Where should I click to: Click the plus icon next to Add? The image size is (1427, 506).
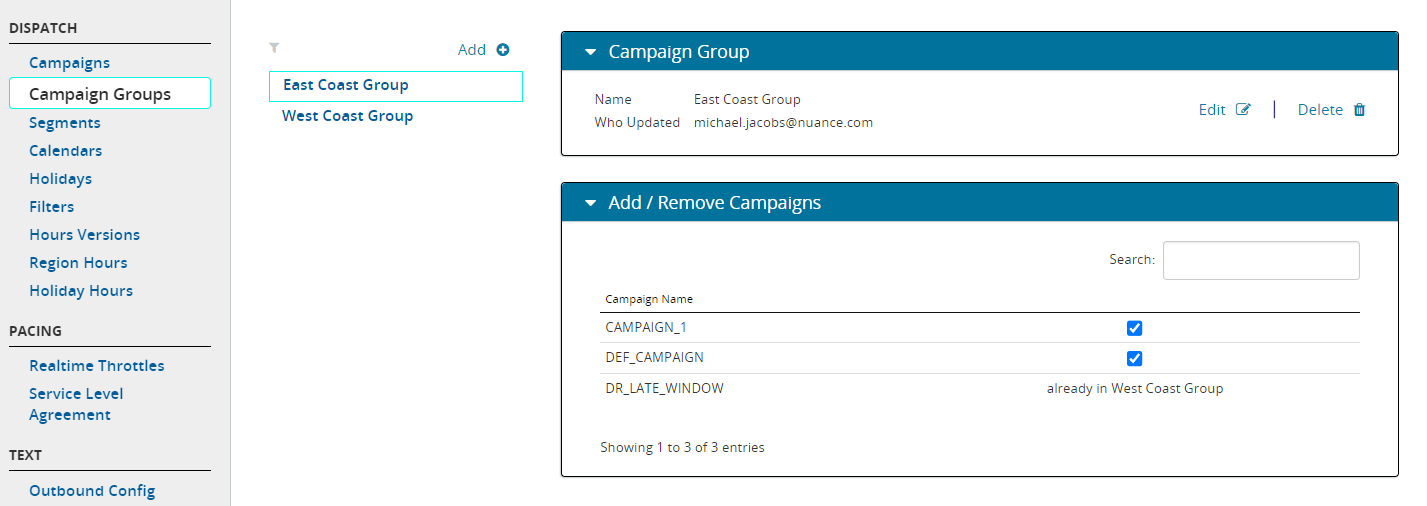503,50
